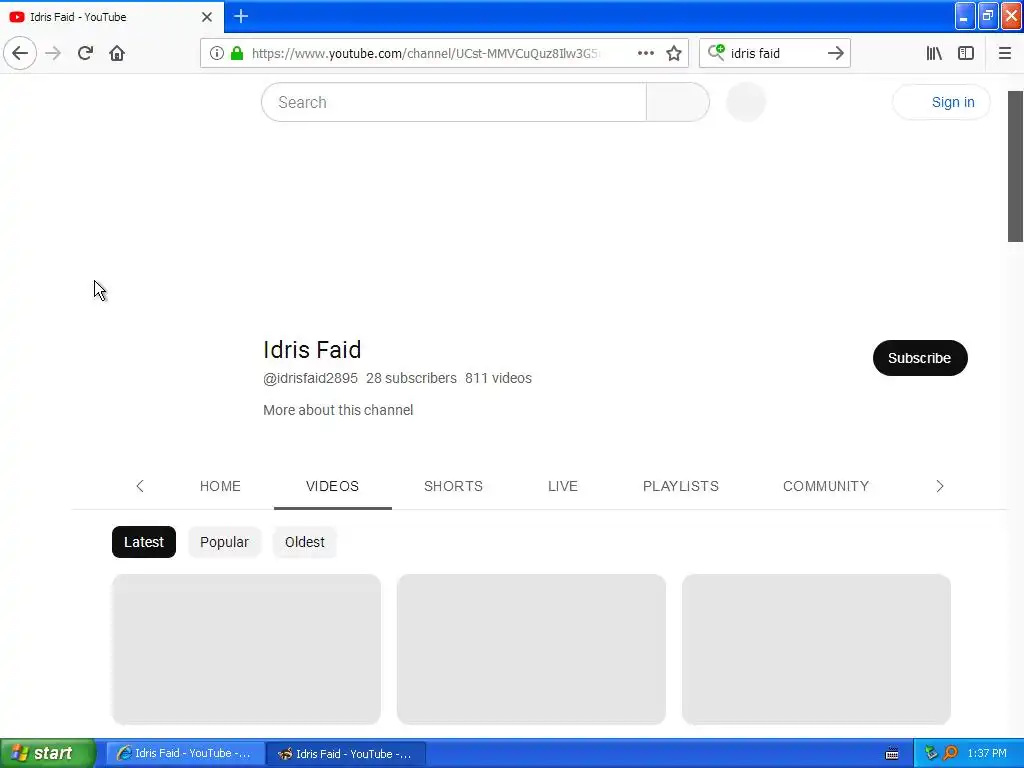Click the '811 videos' text
The image size is (1024, 768).
pyautogui.click(x=498, y=378)
